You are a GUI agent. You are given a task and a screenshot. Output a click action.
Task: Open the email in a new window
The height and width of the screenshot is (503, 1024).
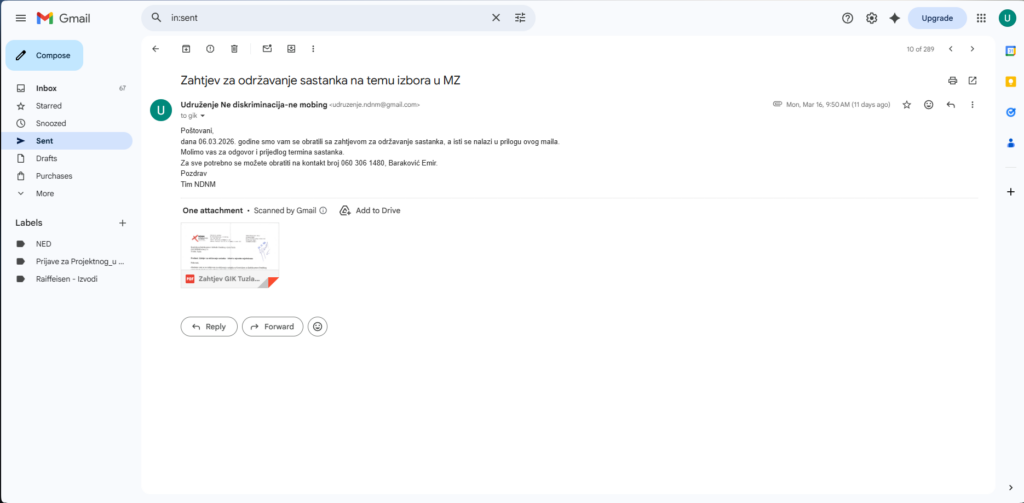coord(972,80)
